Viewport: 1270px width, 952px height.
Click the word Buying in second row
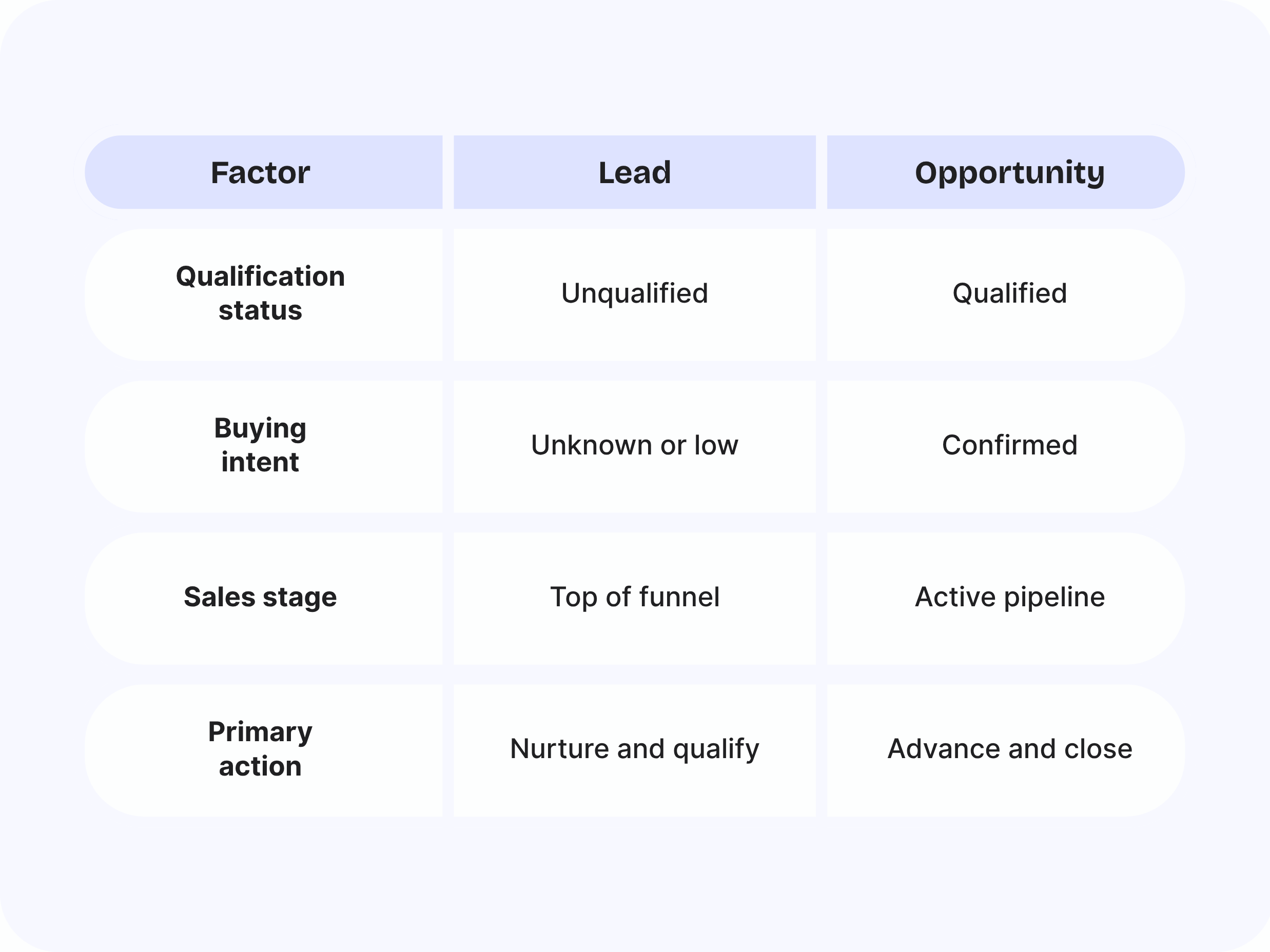pyautogui.click(x=260, y=429)
